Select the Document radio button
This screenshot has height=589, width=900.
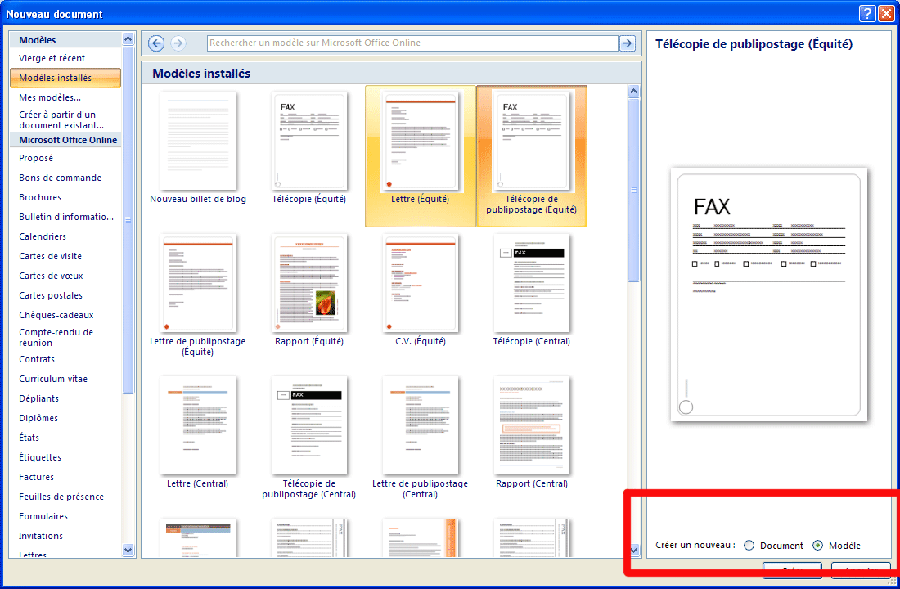[x=750, y=545]
